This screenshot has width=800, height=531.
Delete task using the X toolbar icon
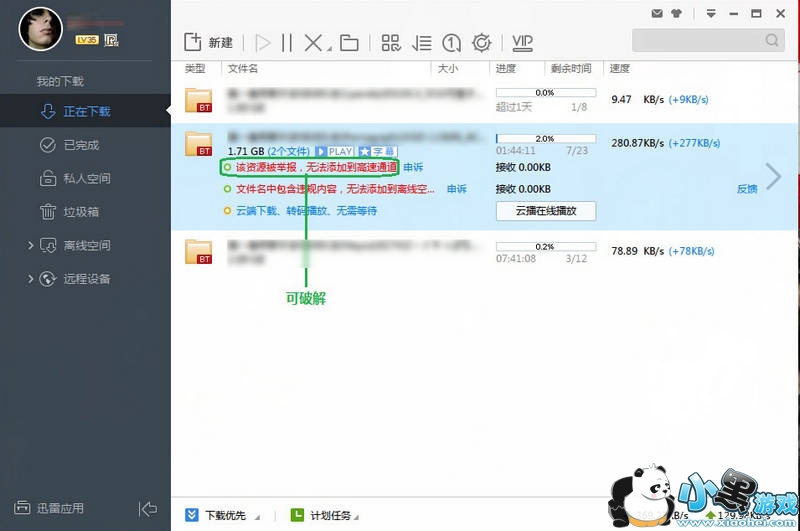point(313,43)
